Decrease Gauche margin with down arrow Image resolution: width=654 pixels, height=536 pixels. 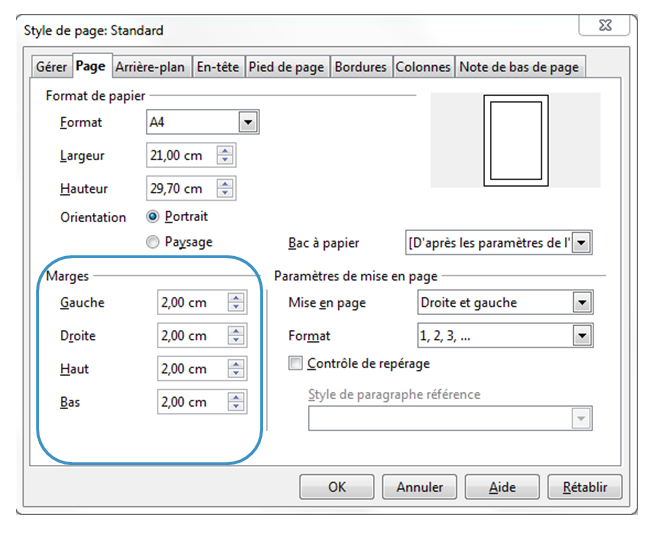(236, 307)
